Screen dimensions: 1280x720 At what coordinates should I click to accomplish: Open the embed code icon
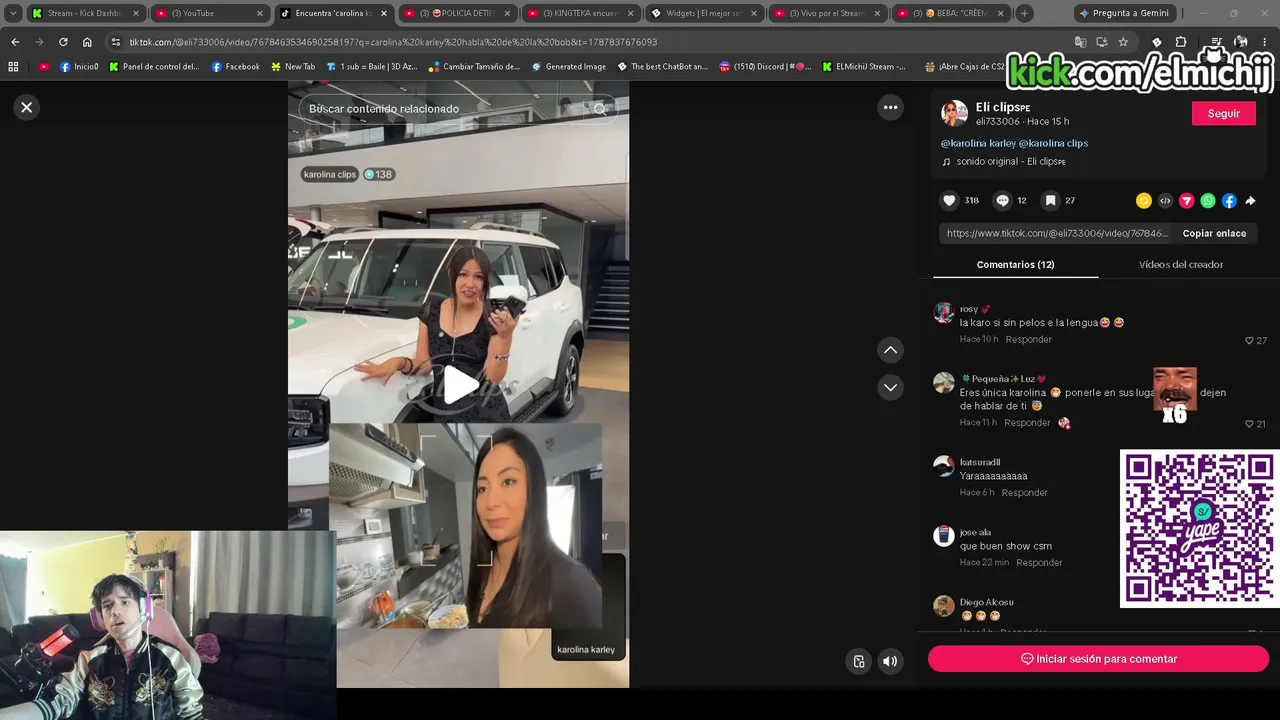[x=1165, y=201]
